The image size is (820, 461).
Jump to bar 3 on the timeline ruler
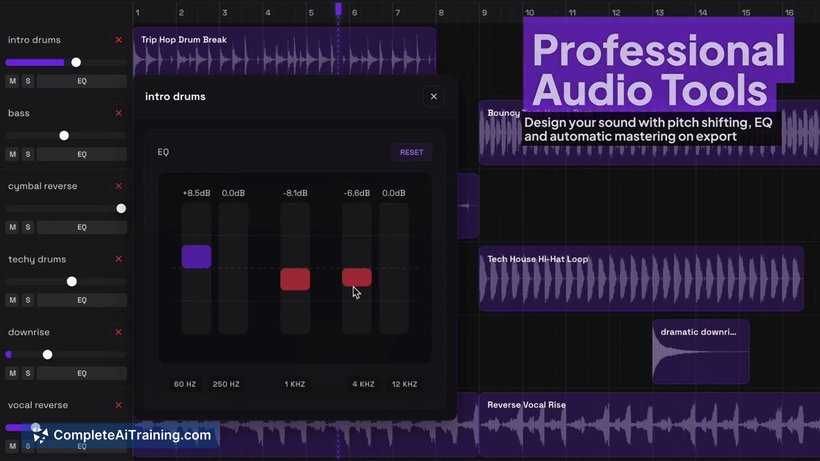tap(224, 13)
